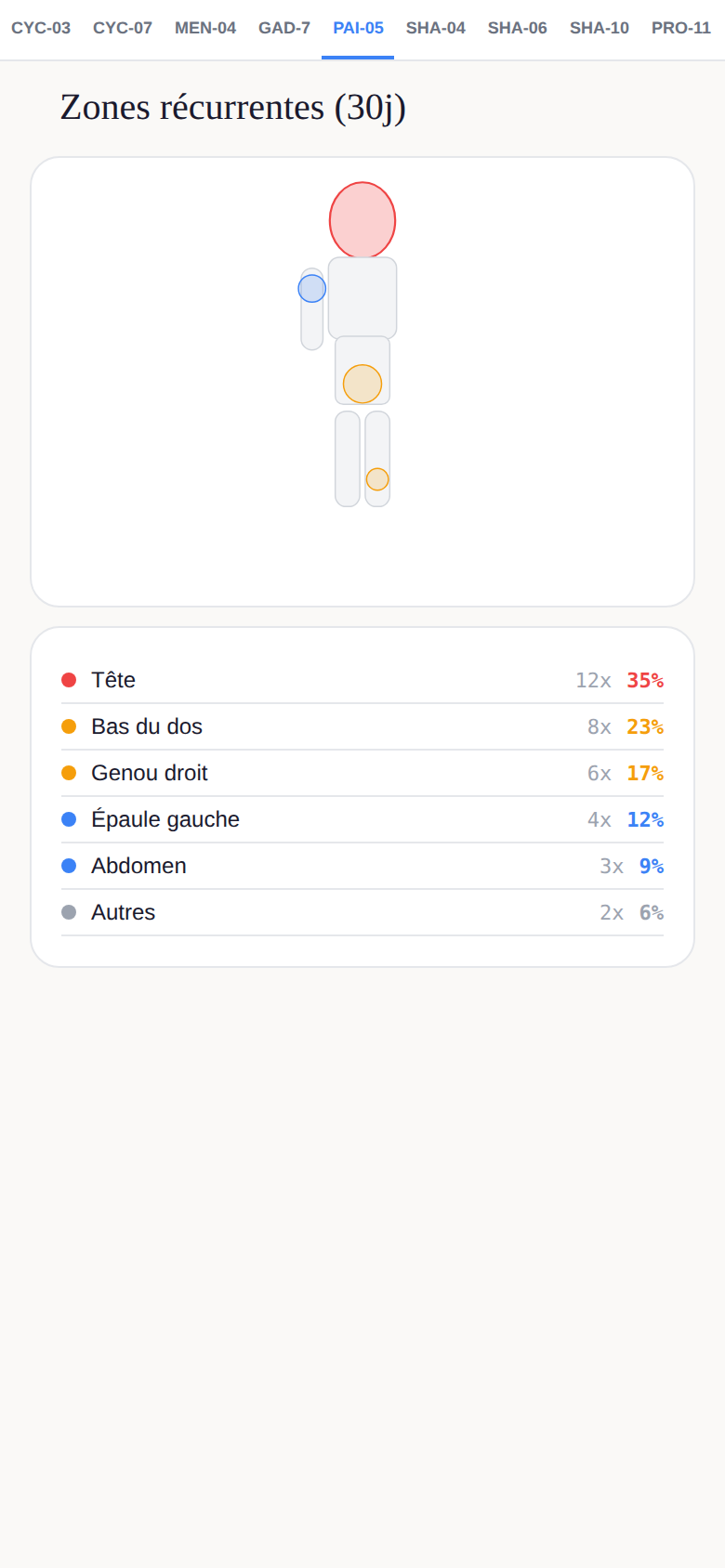The width and height of the screenshot is (725, 1568).
Task: Select the orange right knee marker
Action: coord(377,479)
